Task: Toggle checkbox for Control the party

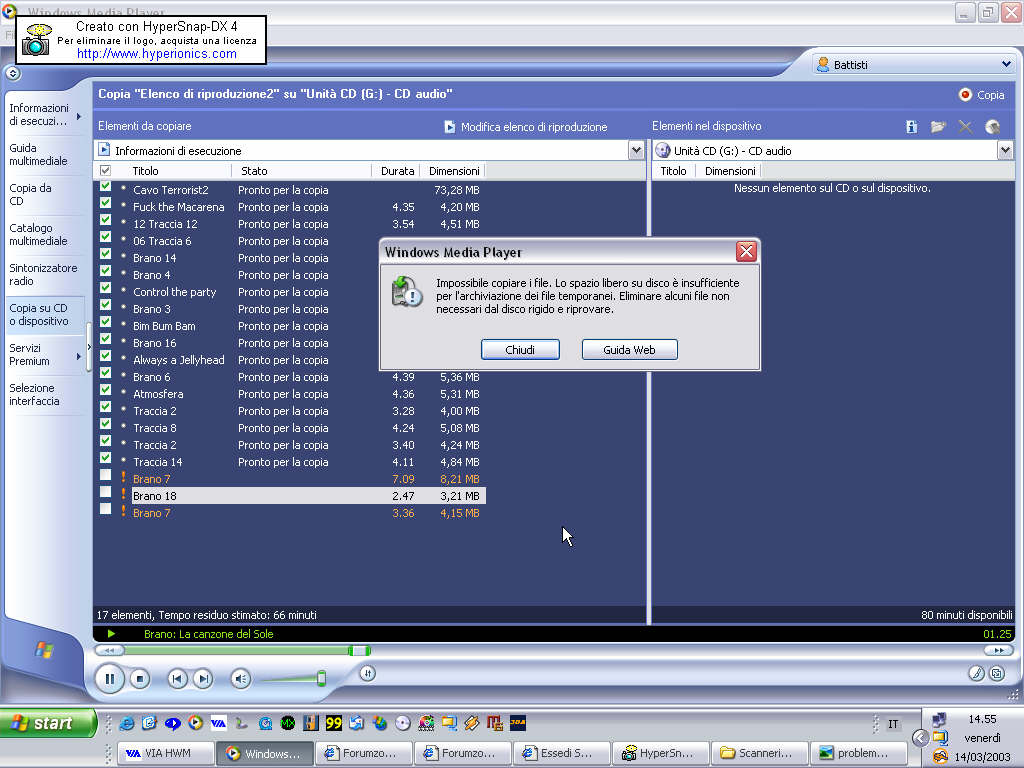Action: point(105,288)
